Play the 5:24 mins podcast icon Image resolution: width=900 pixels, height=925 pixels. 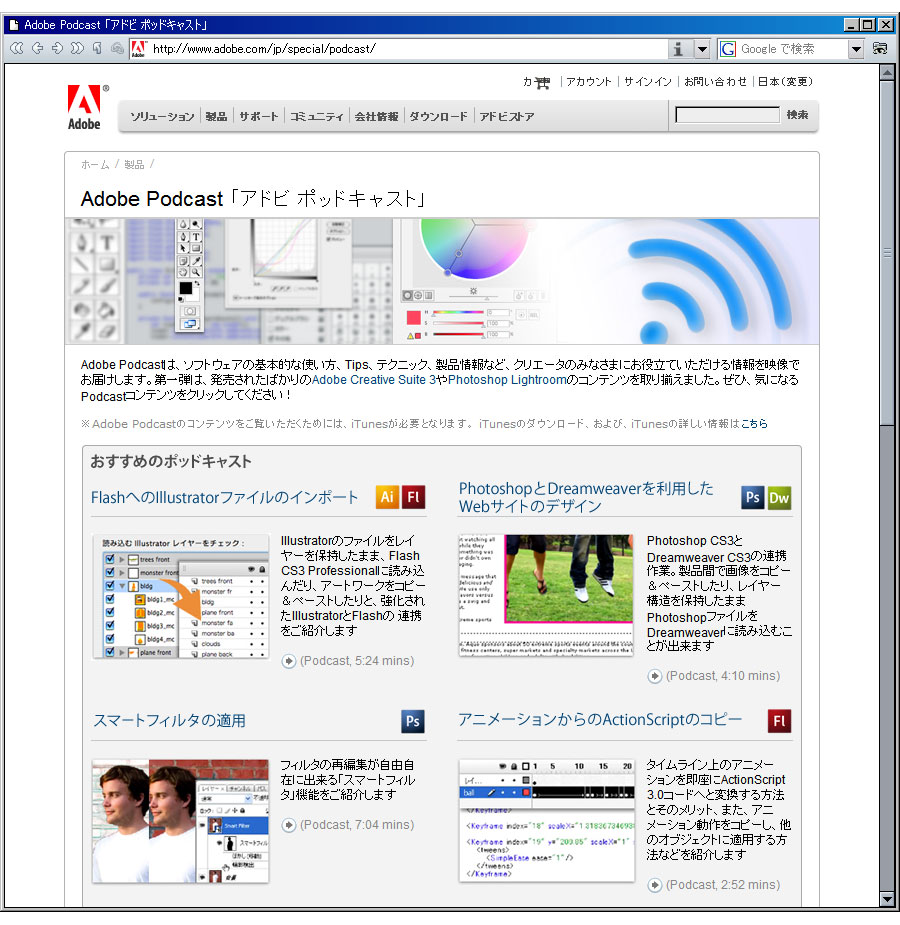pos(288,661)
